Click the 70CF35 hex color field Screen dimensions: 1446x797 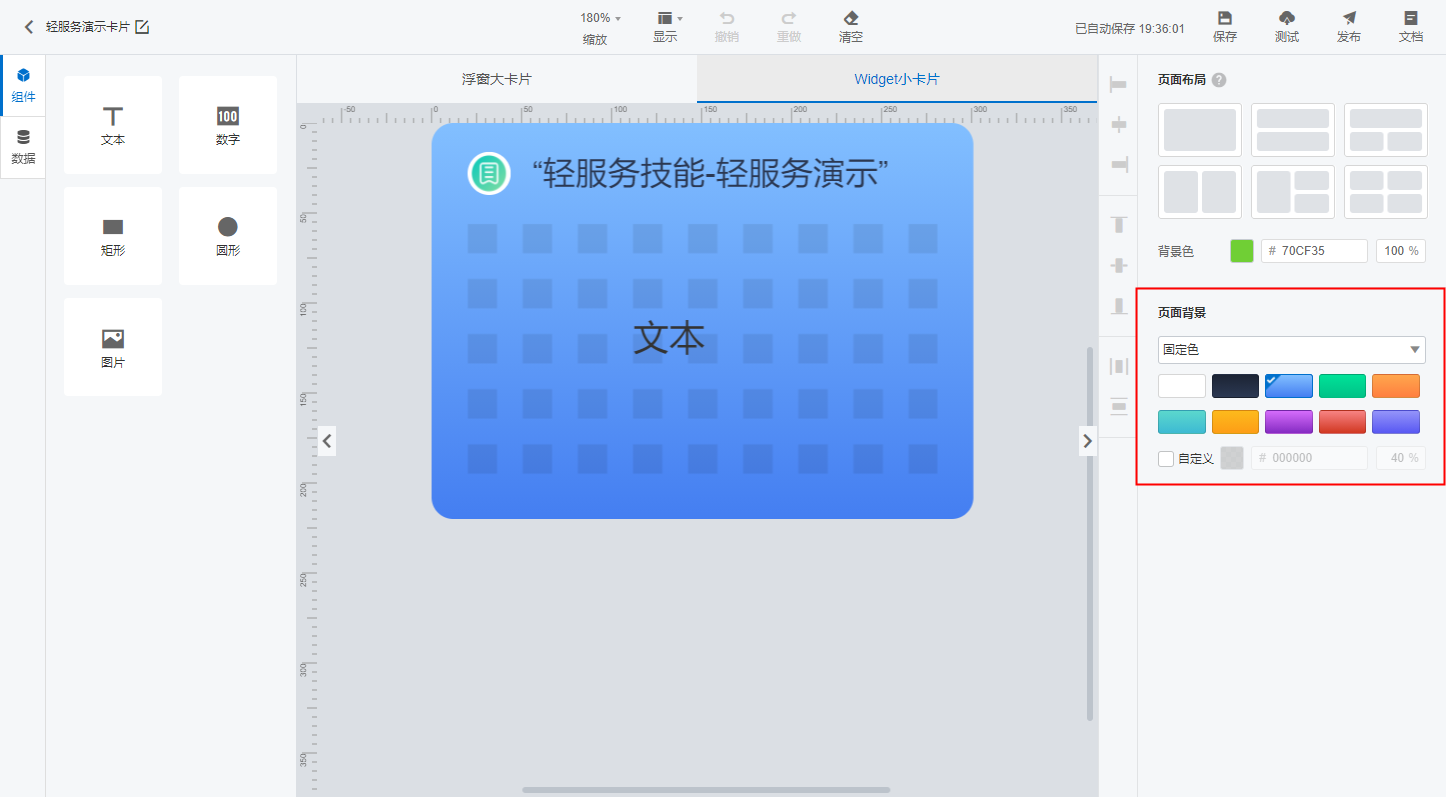coord(1314,251)
